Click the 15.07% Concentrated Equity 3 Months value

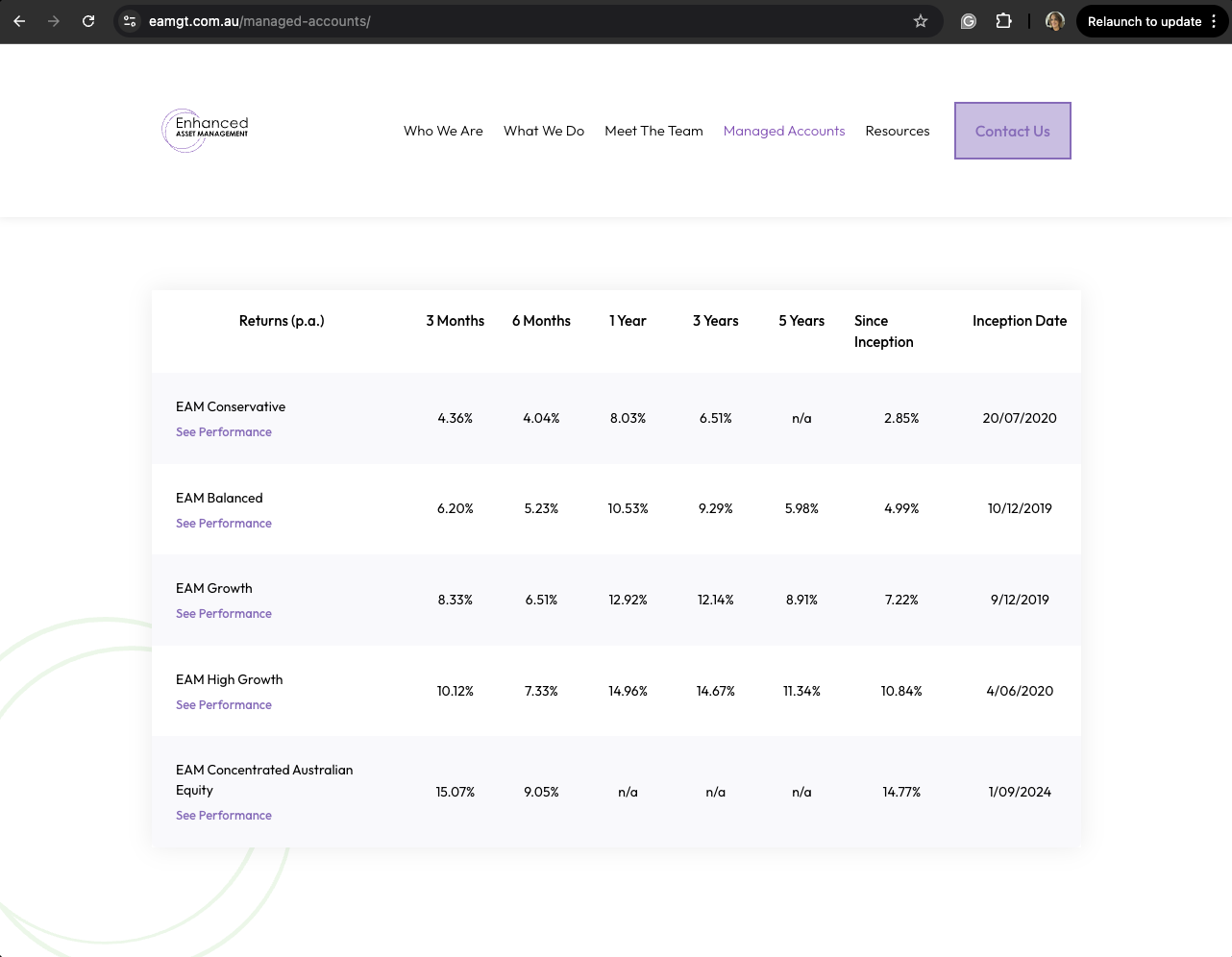(456, 793)
